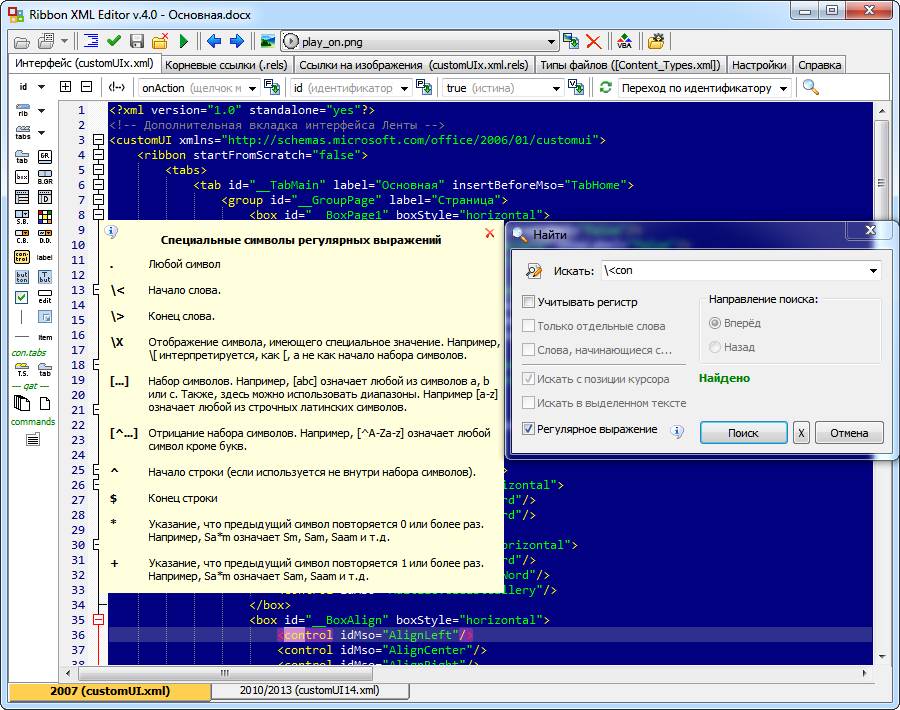900x710 pixels.
Task: Switch to the '2010/2013 (customUI14.xml)' bottom tab
Action: pyautogui.click(x=310, y=690)
